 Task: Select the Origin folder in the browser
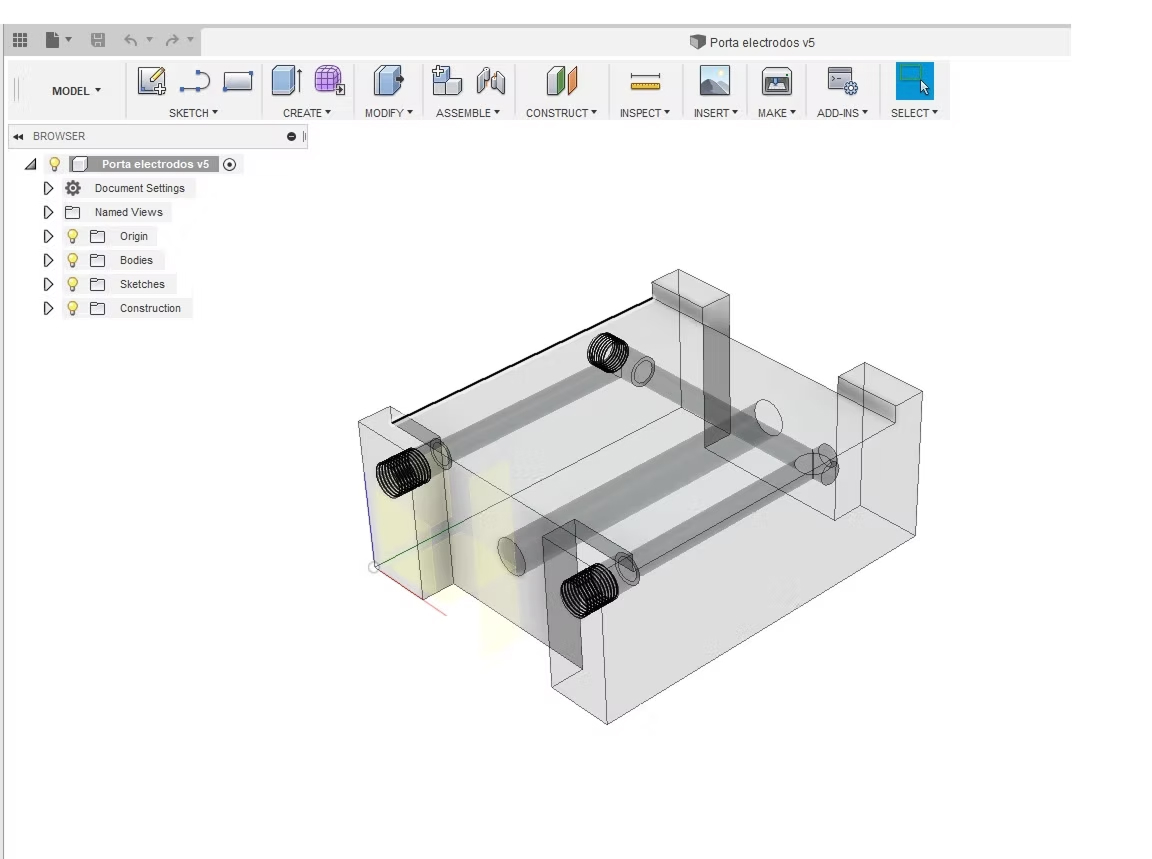[x=133, y=236]
